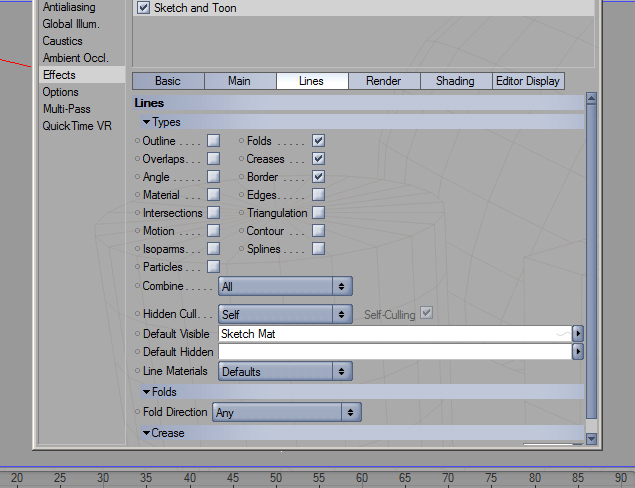
Task: Toggle the Self-Culling checkbox
Action: [x=426, y=313]
